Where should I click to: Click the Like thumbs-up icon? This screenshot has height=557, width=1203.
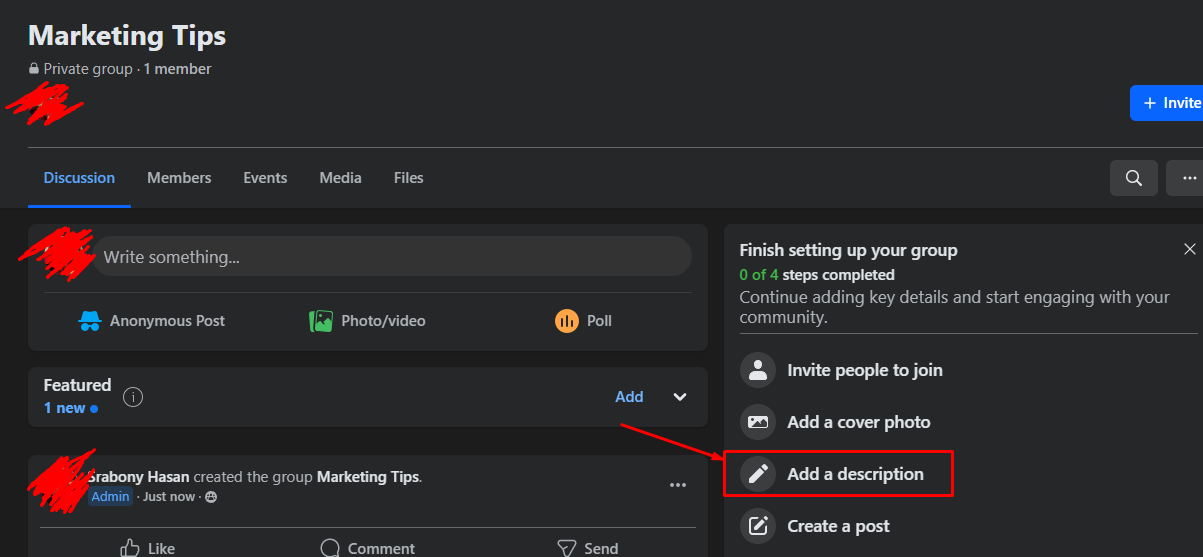pos(130,548)
